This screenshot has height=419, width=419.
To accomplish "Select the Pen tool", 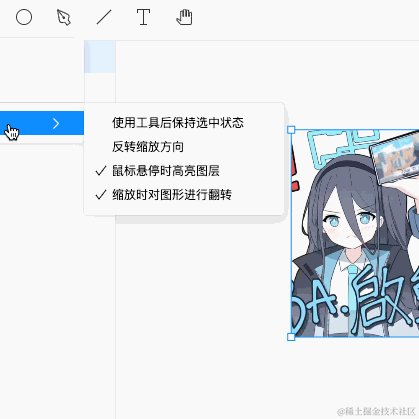I will 64,17.
